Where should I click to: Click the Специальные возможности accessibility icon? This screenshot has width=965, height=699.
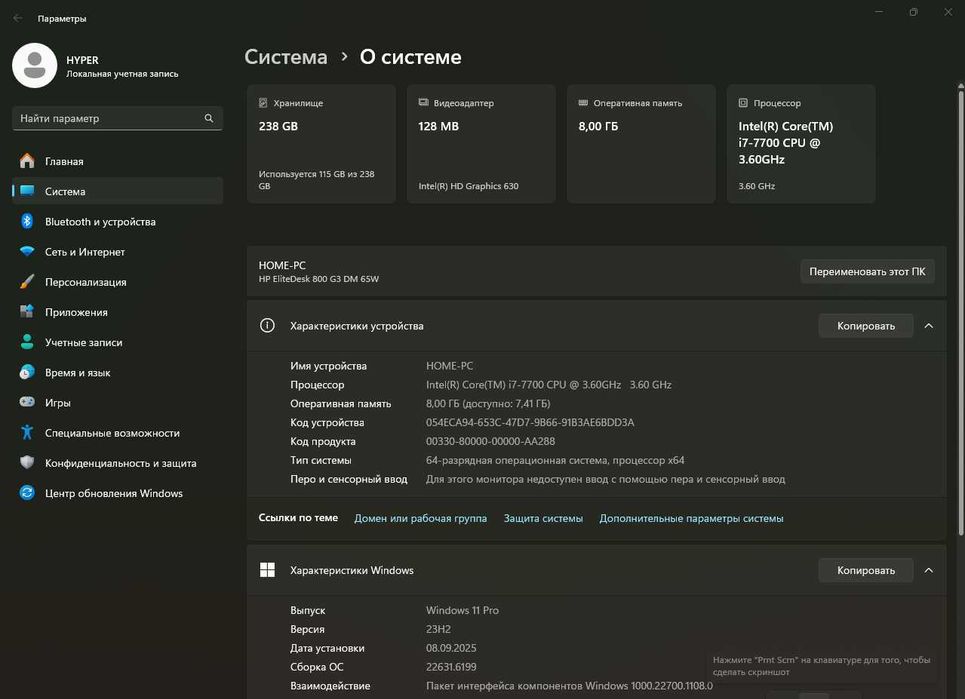coord(27,433)
